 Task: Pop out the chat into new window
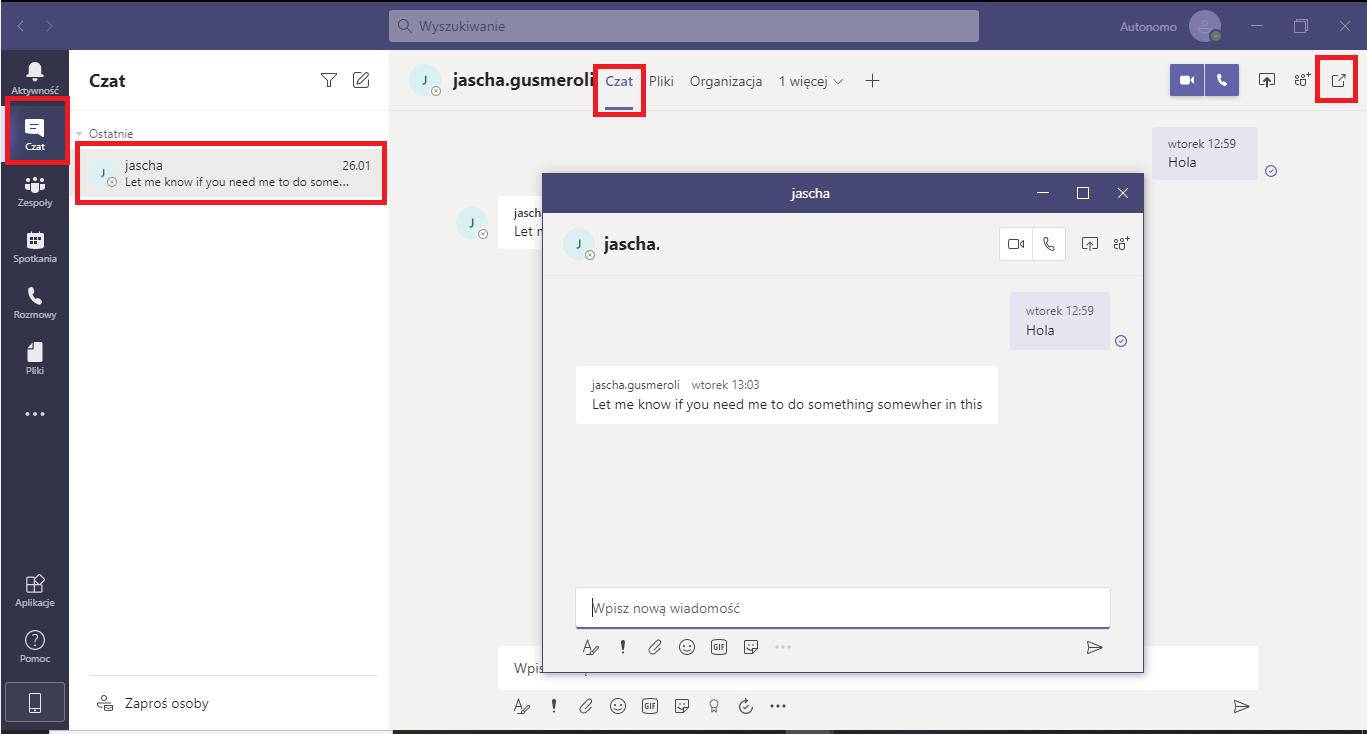click(x=1338, y=81)
